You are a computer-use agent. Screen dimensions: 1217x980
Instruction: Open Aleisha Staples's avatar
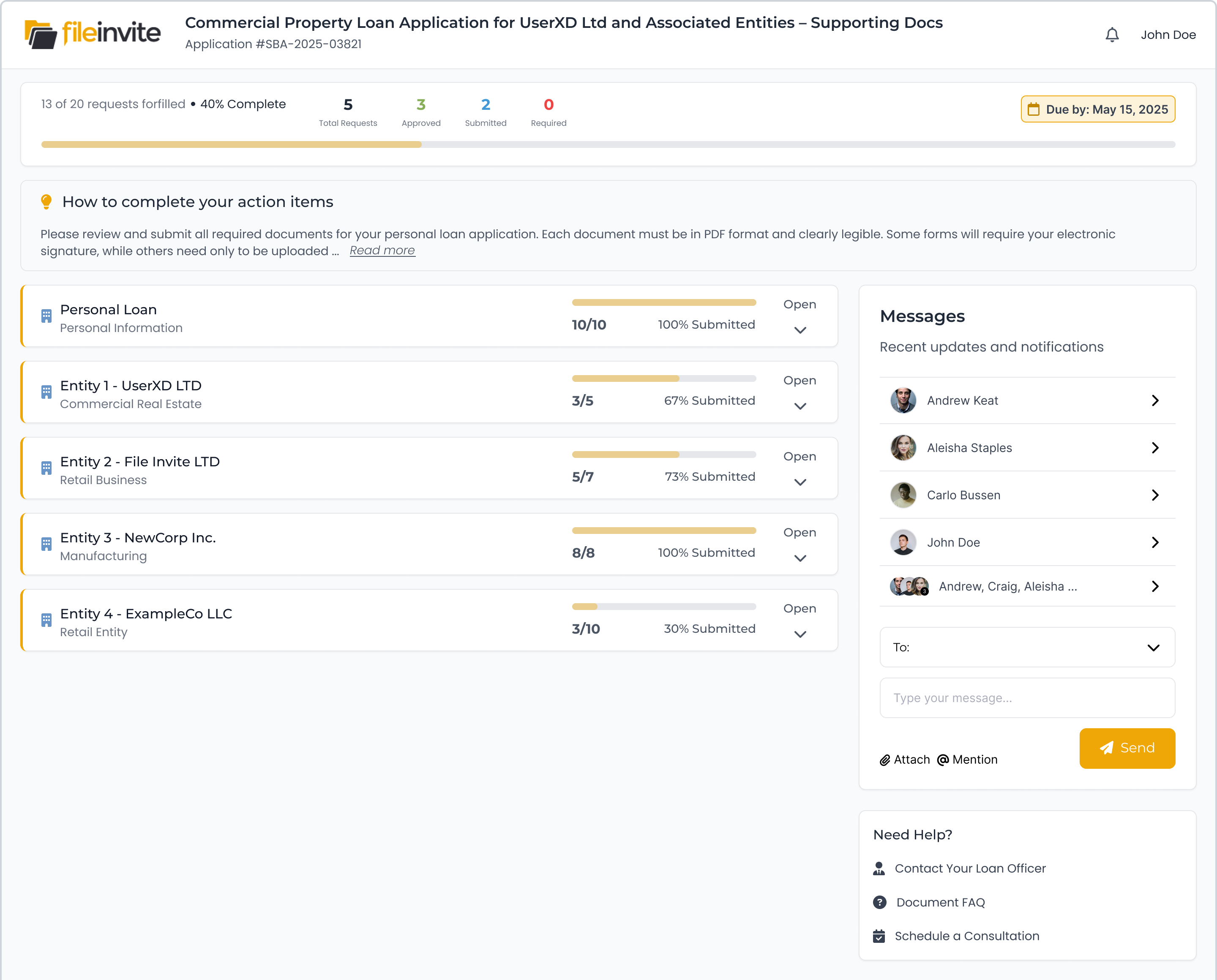coord(903,448)
